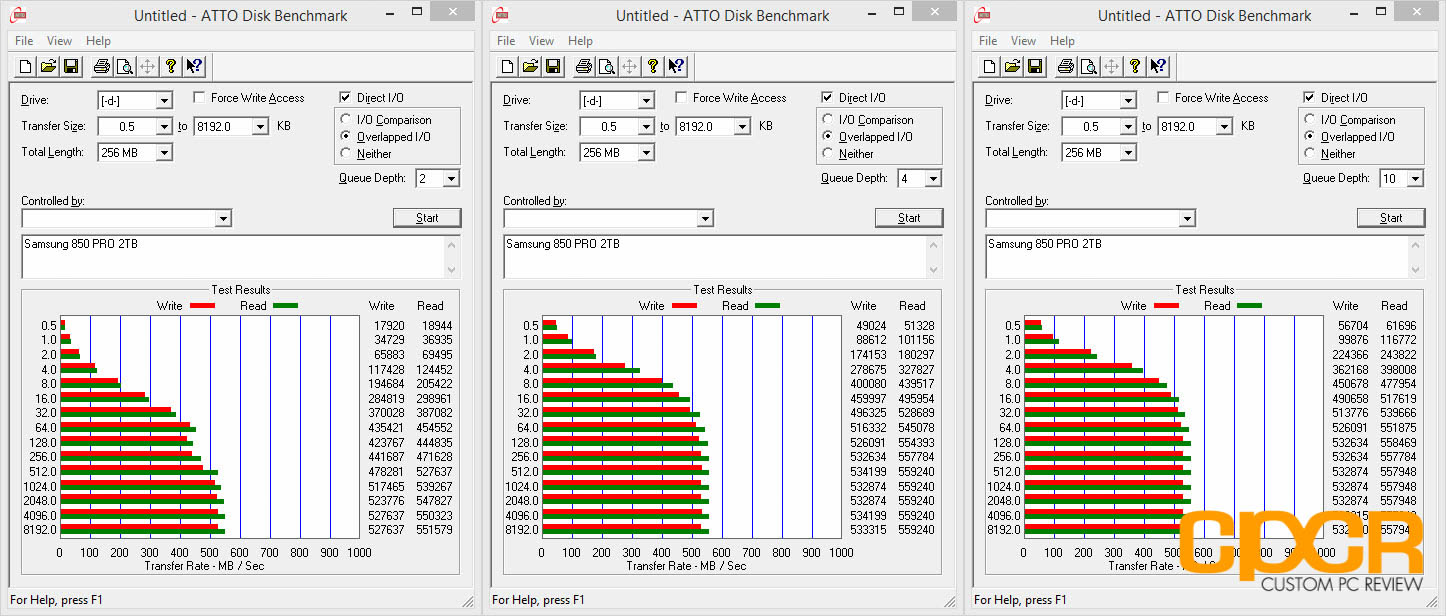
Task: Click yellow question-mark About icon, Queue Depth 4 window
Action: (652, 67)
